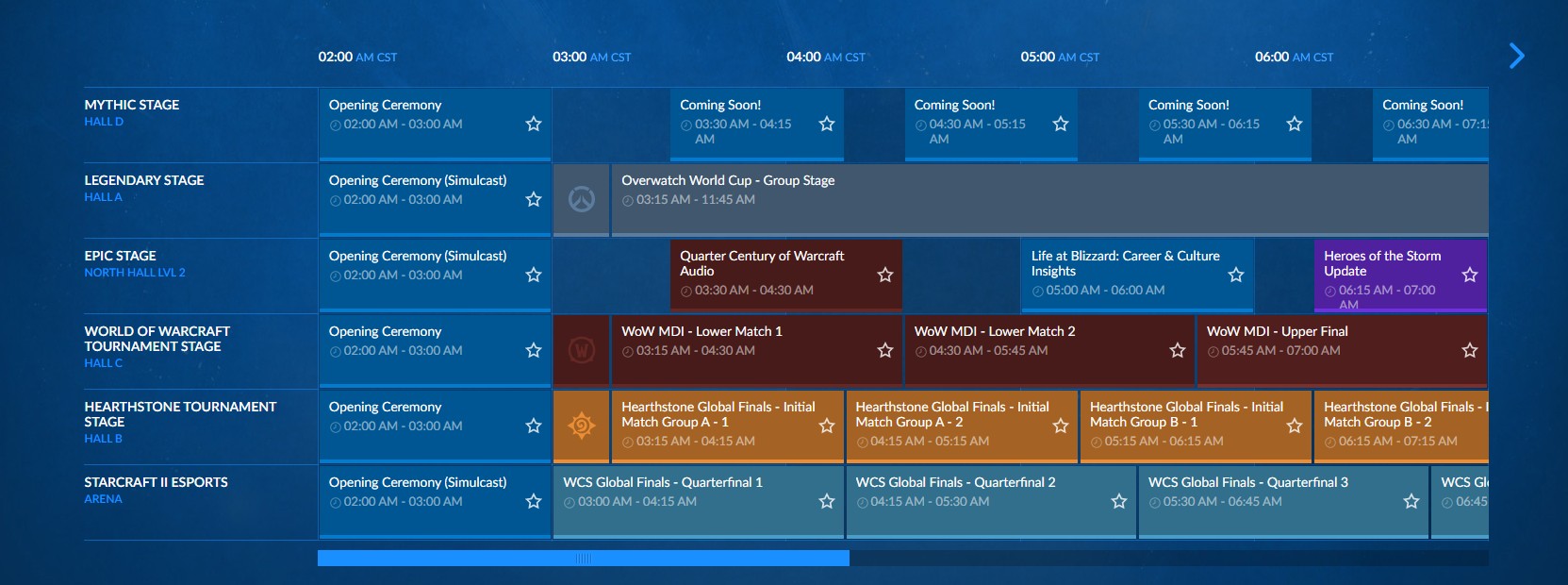The height and width of the screenshot is (585, 1568).
Task: Star the 05:30 AM Coming Soon event
Action: tap(1295, 124)
